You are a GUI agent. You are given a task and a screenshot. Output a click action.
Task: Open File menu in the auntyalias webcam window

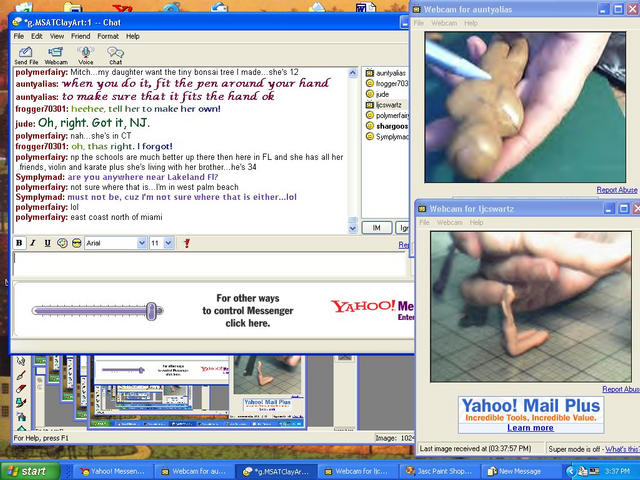click(x=419, y=23)
